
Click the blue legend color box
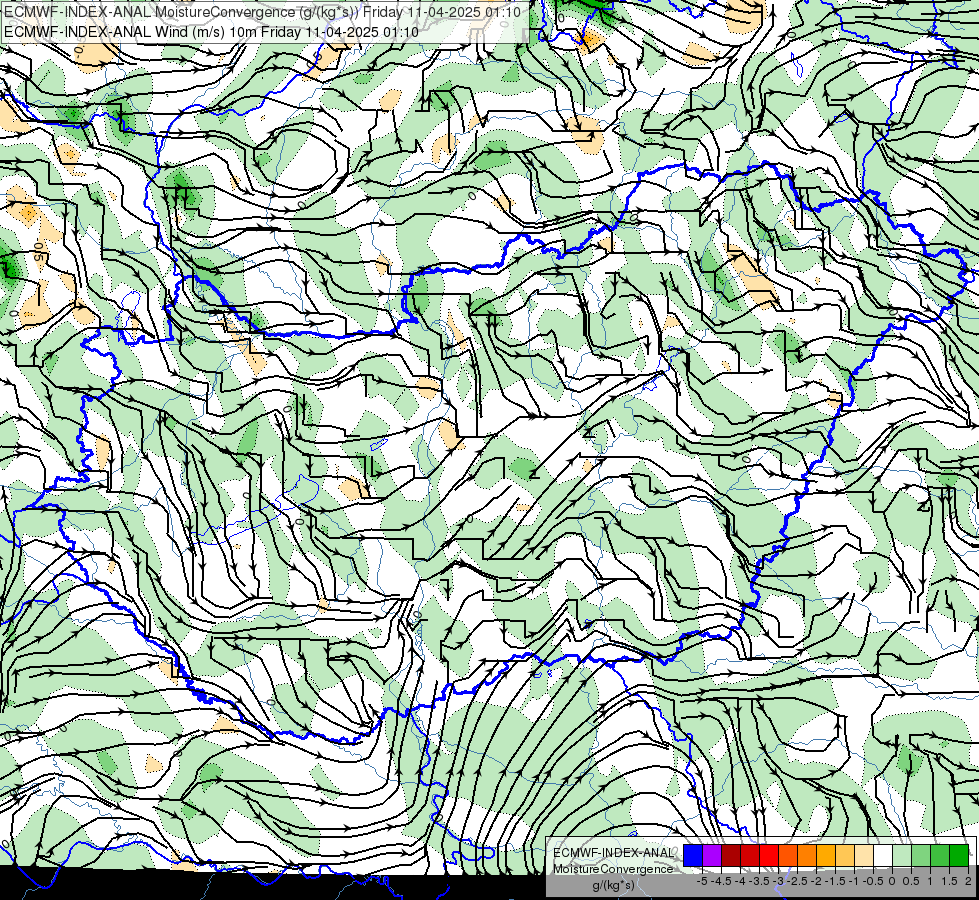click(x=693, y=855)
